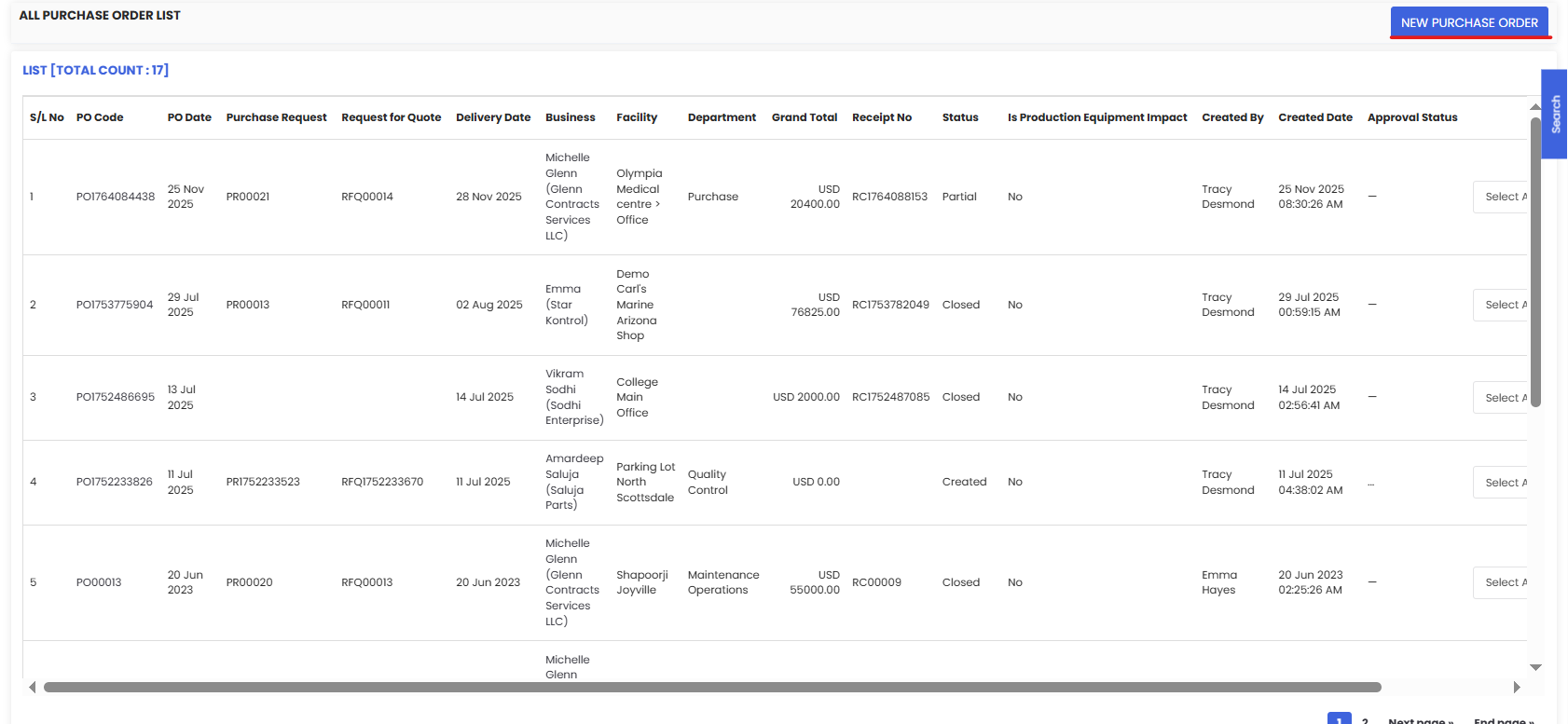1568x724 pixels.
Task: Click the LIST [TOTAL COUNT : 17] heading
Action: pos(96,70)
